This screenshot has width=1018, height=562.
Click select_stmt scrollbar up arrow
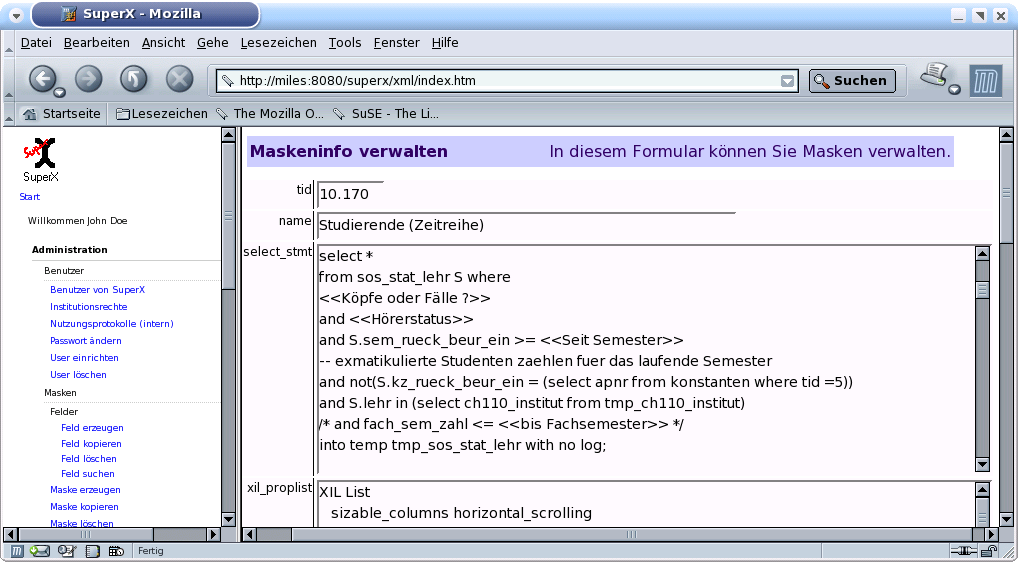click(x=982, y=254)
